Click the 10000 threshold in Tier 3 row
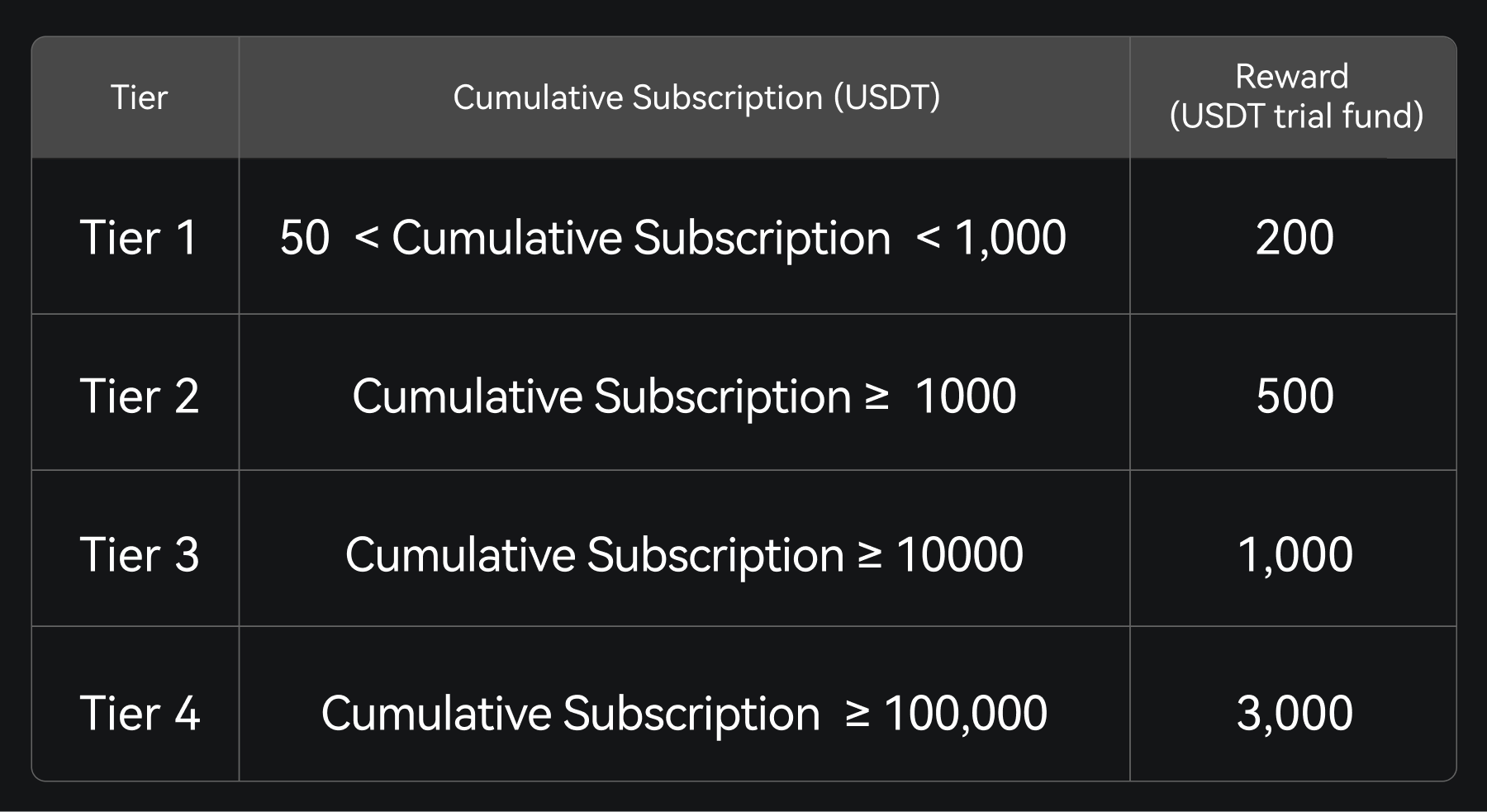The width and height of the screenshot is (1487, 812). click(959, 554)
